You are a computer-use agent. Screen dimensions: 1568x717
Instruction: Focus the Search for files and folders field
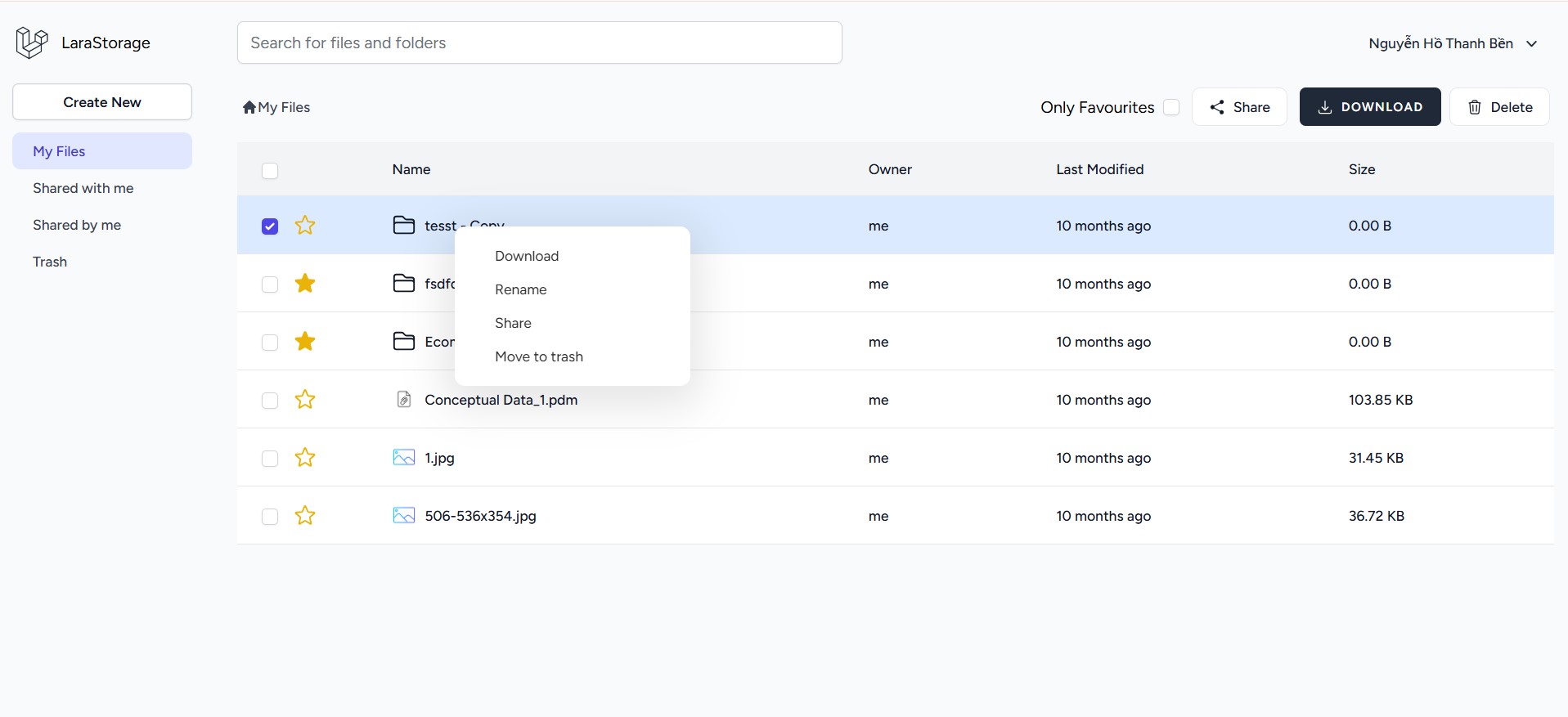539,43
